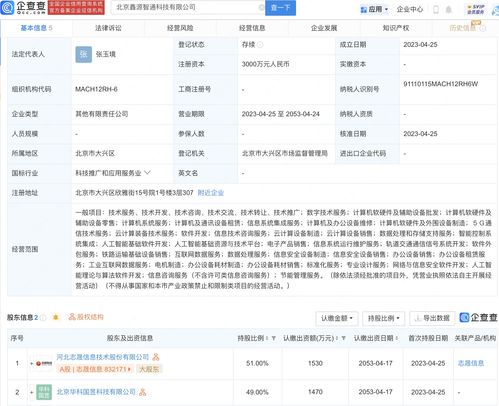Open 企业中心 in the header

(410, 9)
